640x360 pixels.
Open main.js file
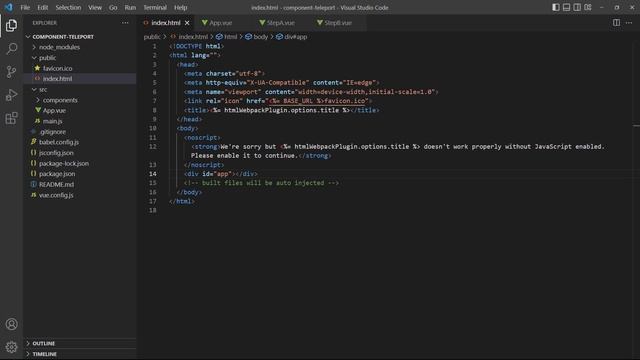(53, 121)
